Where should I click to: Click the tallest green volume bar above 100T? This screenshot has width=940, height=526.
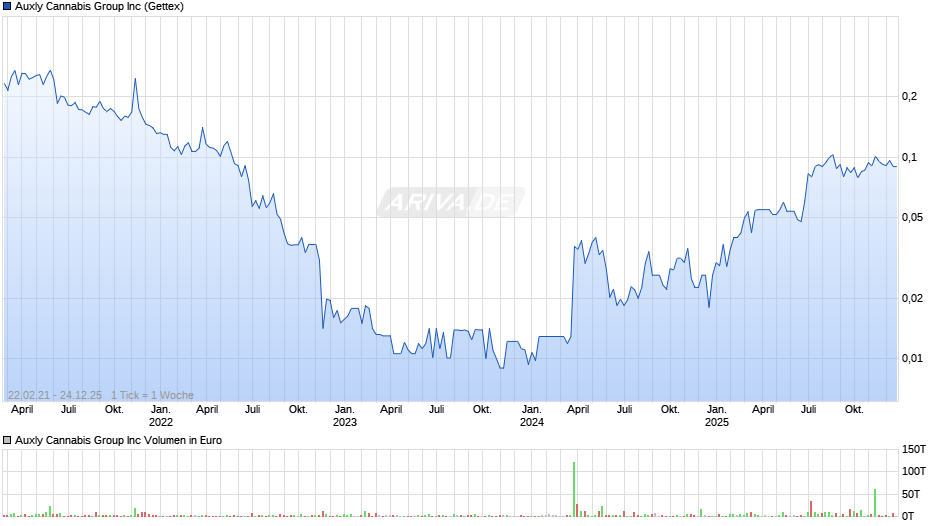[x=574, y=489]
